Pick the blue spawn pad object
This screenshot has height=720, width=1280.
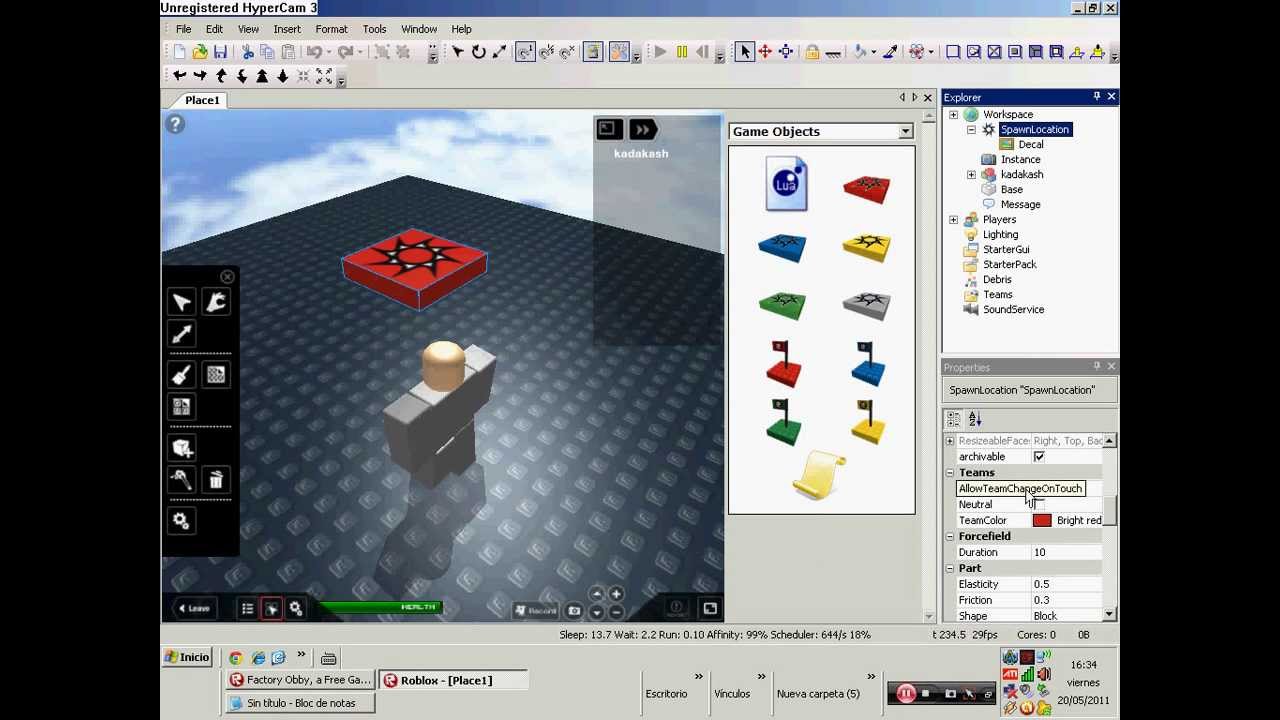(782, 247)
